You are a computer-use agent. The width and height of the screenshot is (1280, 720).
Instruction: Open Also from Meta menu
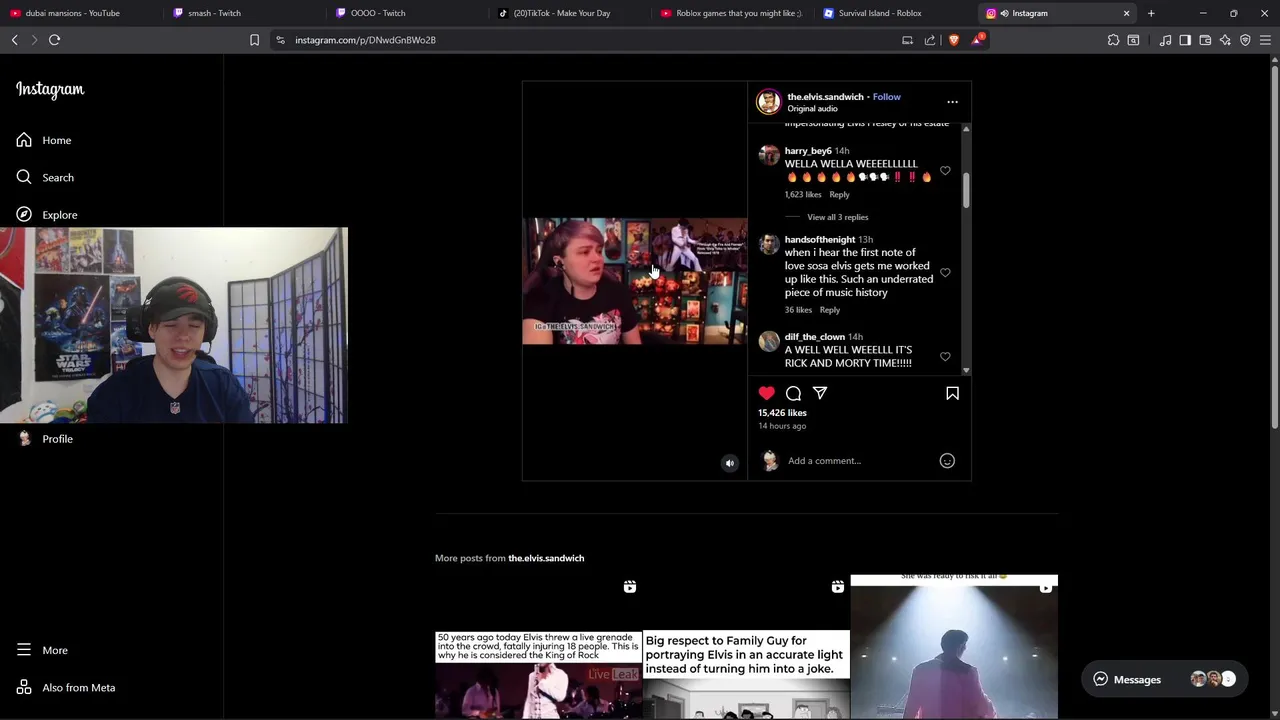point(66,688)
